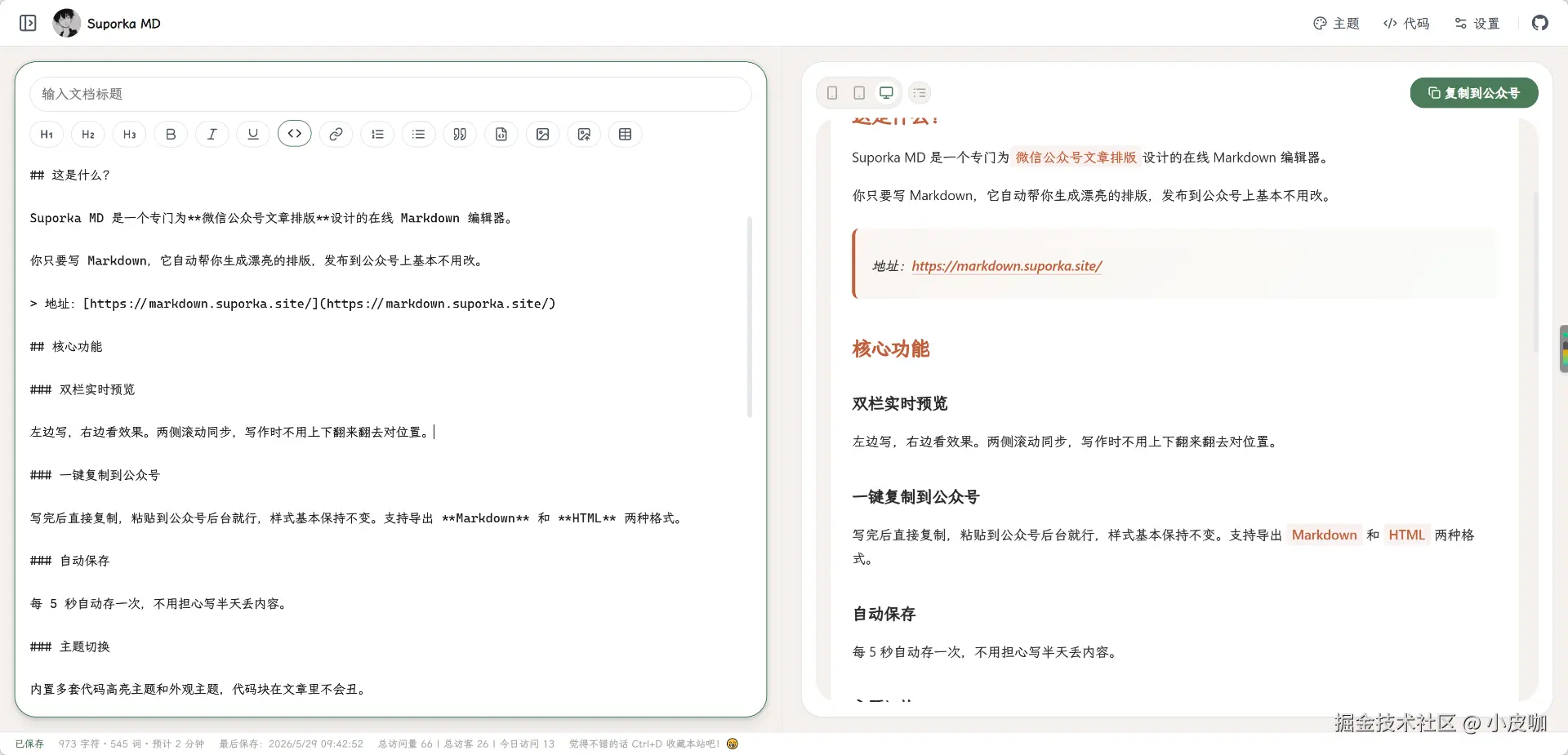Click the 最后保存 timestamp in status bar
This screenshot has width=1568, height=755.
(x=291, y=744)
